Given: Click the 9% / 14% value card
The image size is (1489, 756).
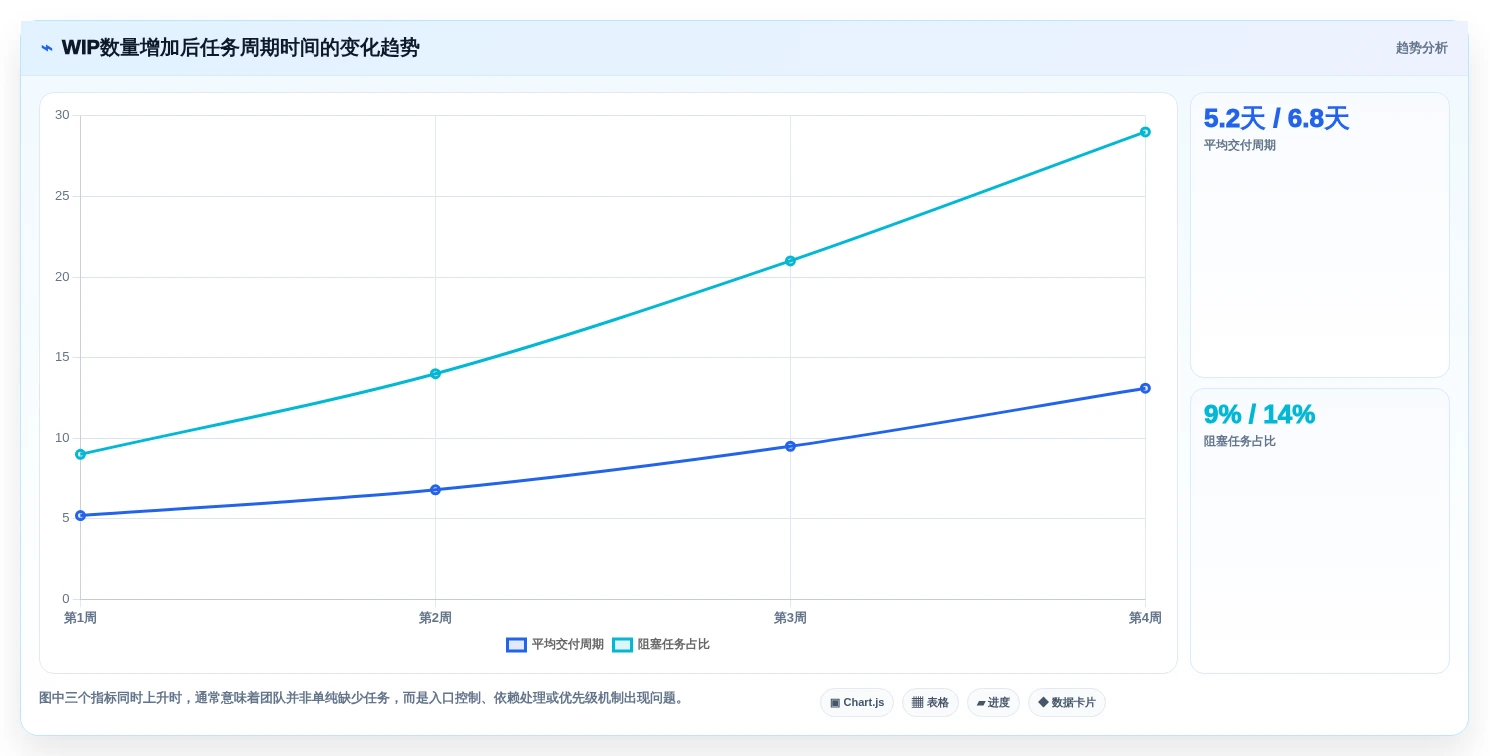Looking at the screenshot, I should pyautogui.click(x=1320, y=531).
